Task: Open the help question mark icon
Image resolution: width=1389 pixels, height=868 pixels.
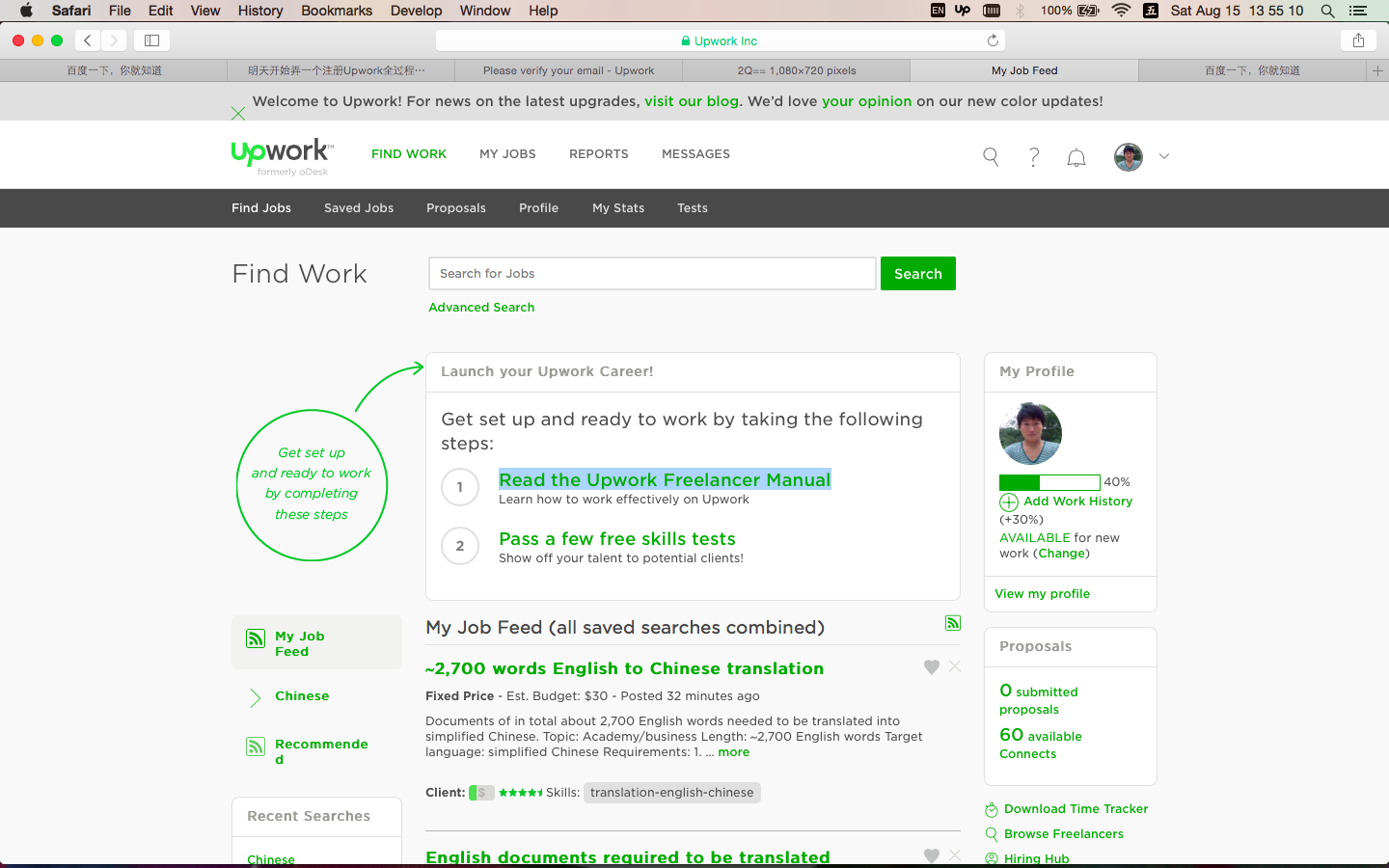Action: (x=1033, y=156)
